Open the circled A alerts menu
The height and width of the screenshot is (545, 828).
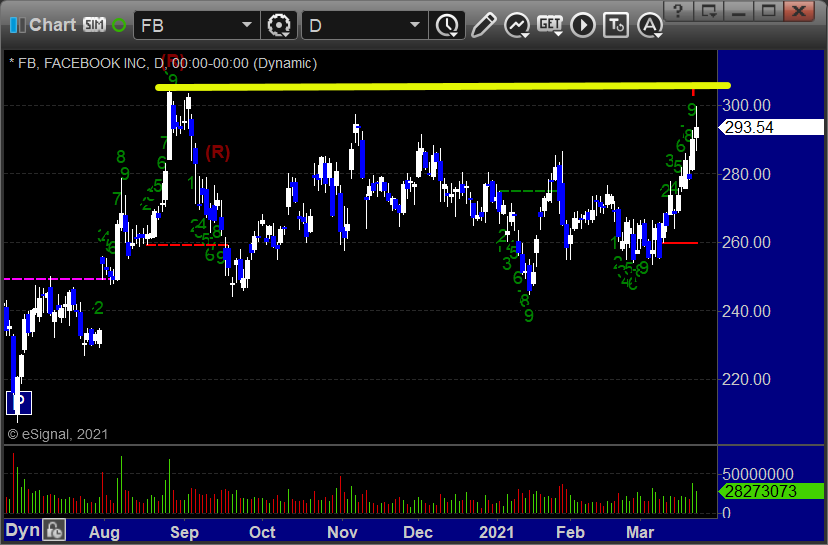pyautogui.click(x=650, y=25)
